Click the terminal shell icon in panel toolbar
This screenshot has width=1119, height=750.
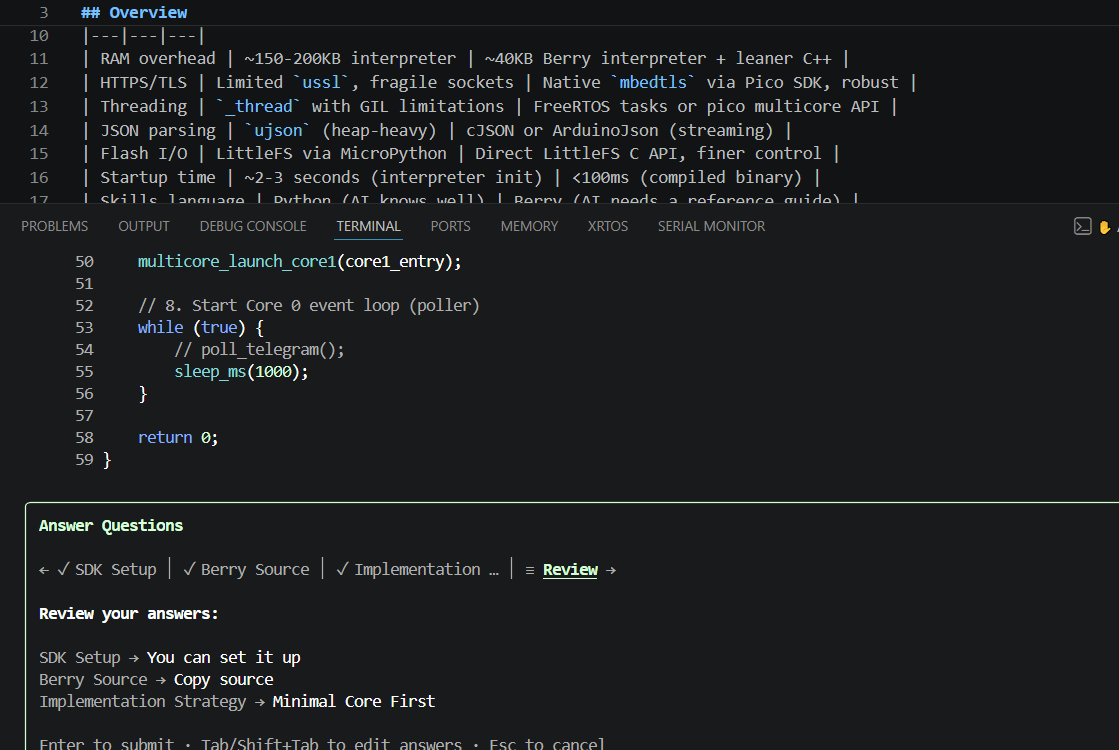[x=1082, y=226]
